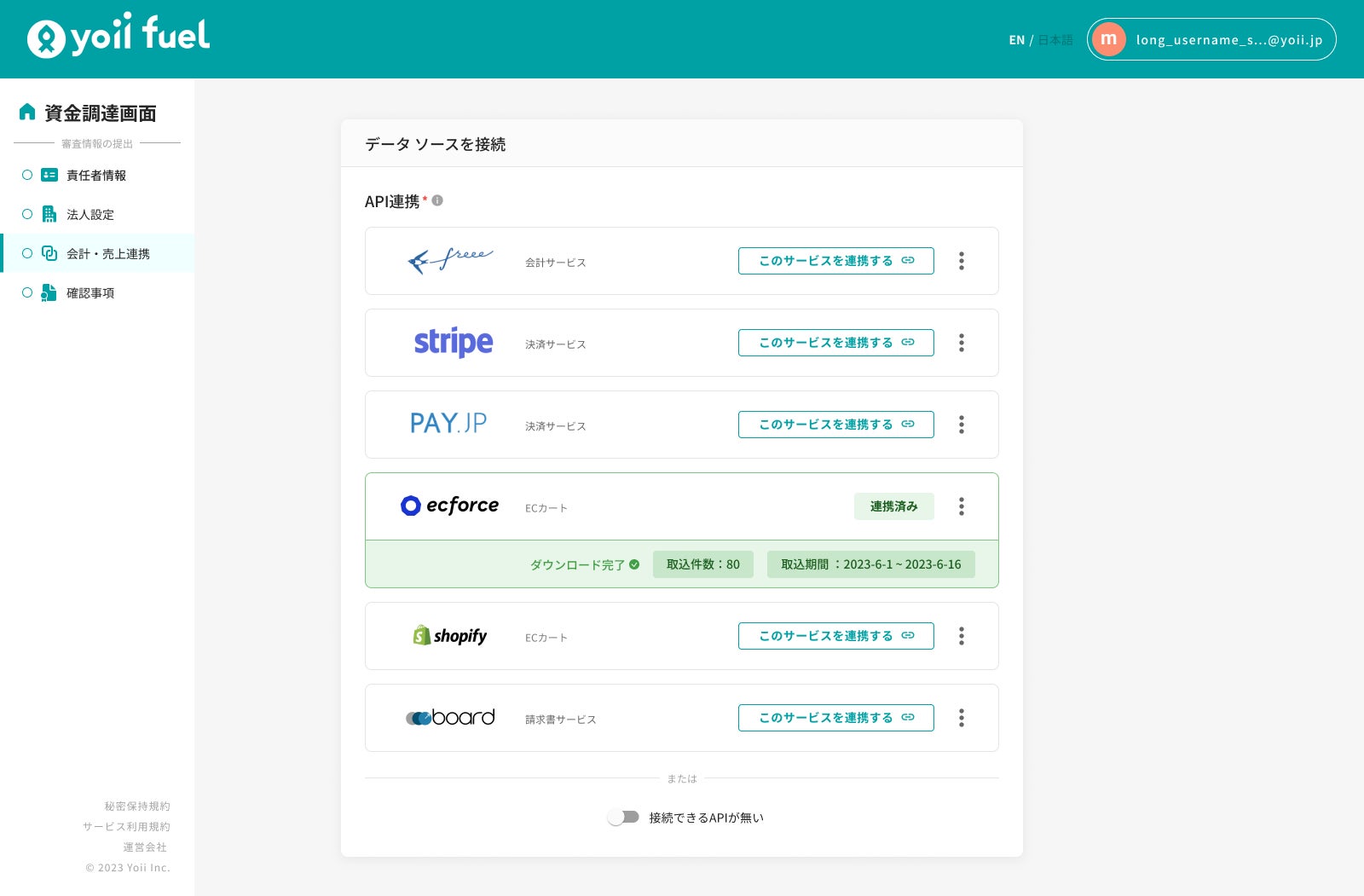Click the 会計サービス label beside freee
The width and height of the screenshot is (1364, 896).
pyautogui.click(x=556, y=263)
